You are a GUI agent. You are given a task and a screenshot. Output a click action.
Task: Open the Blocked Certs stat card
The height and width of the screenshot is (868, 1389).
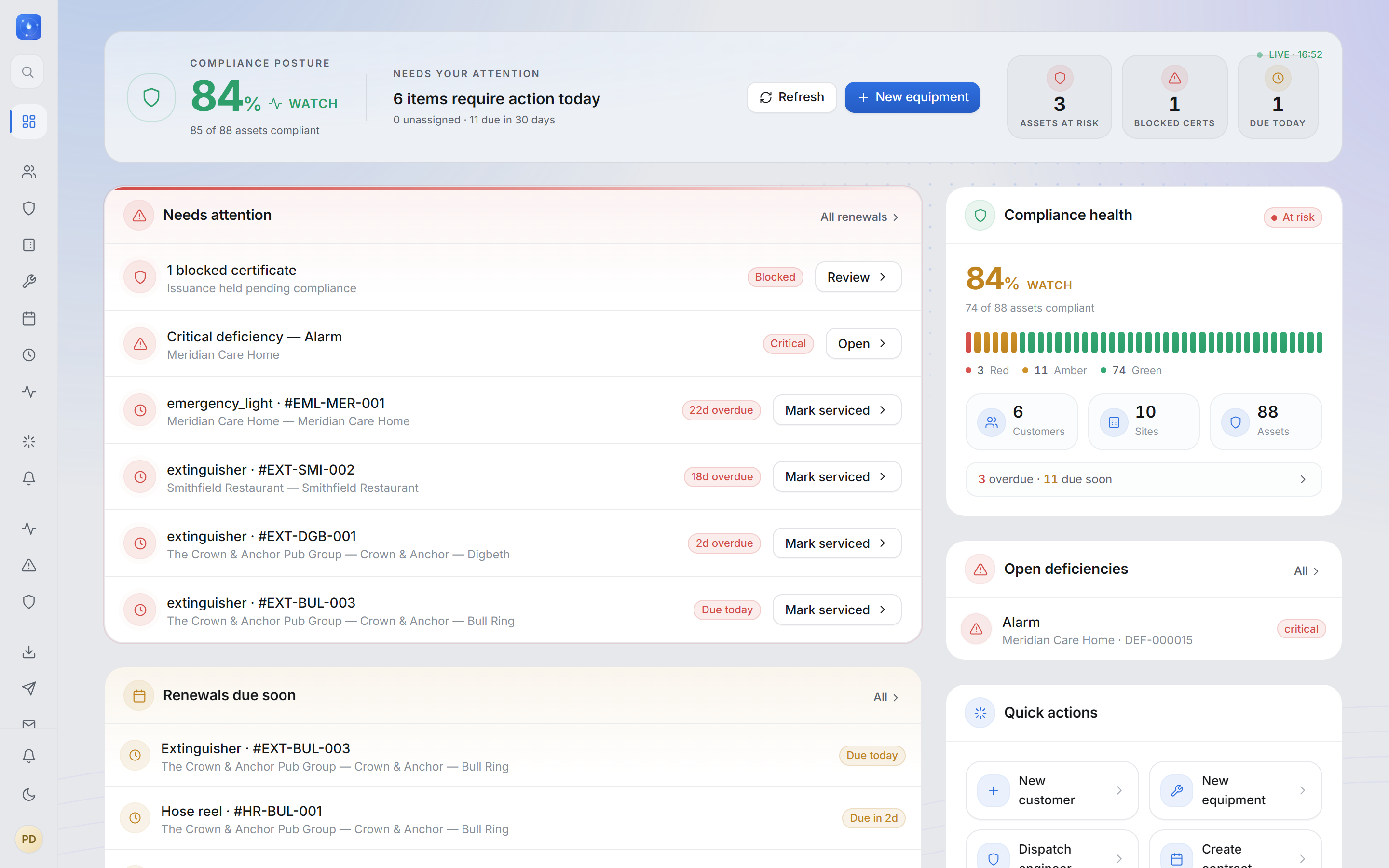[1174, 97]
